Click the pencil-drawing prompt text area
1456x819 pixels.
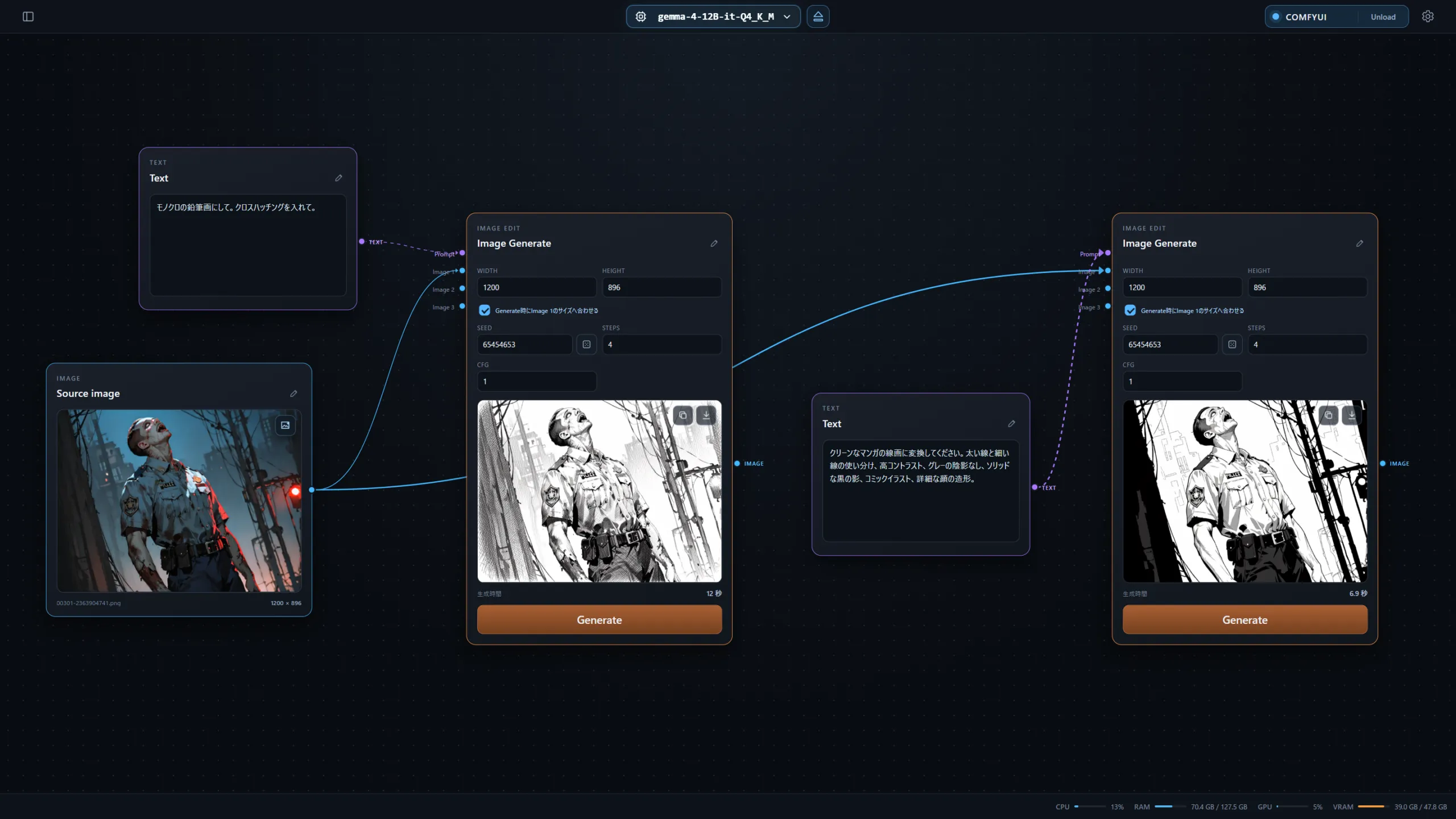point(248,245)
